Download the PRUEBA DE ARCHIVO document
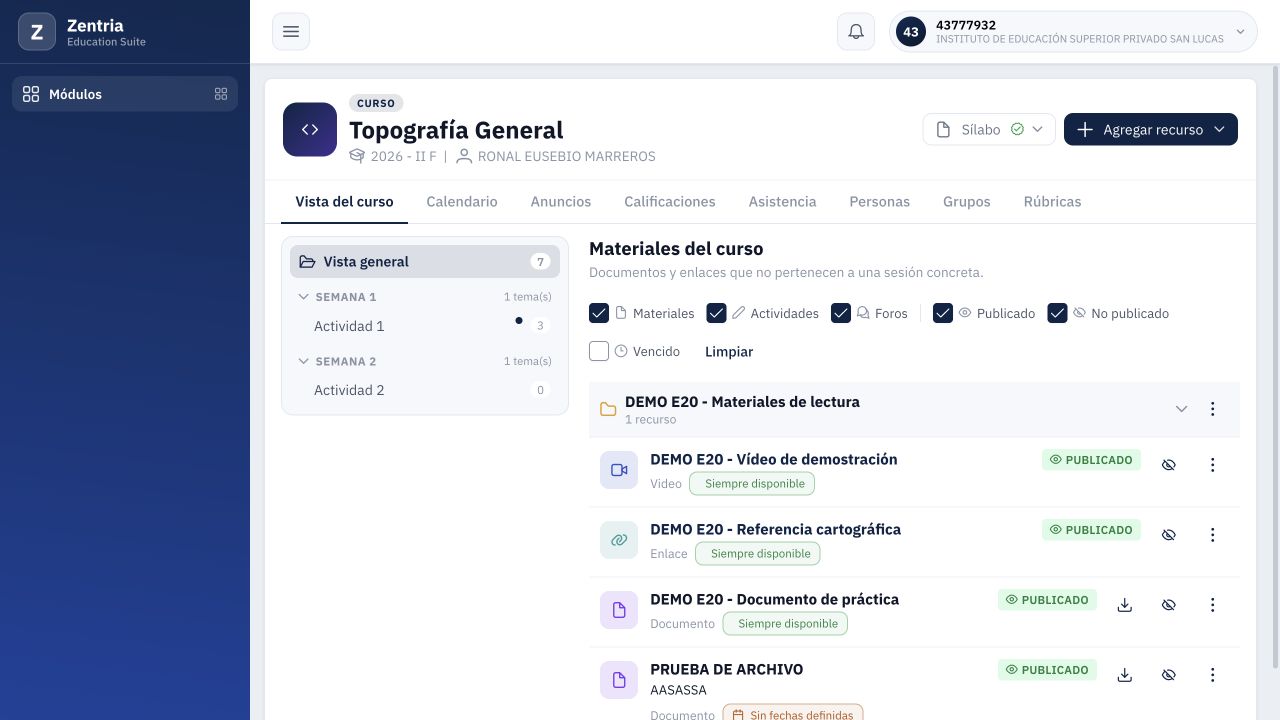 [1125, 675]
